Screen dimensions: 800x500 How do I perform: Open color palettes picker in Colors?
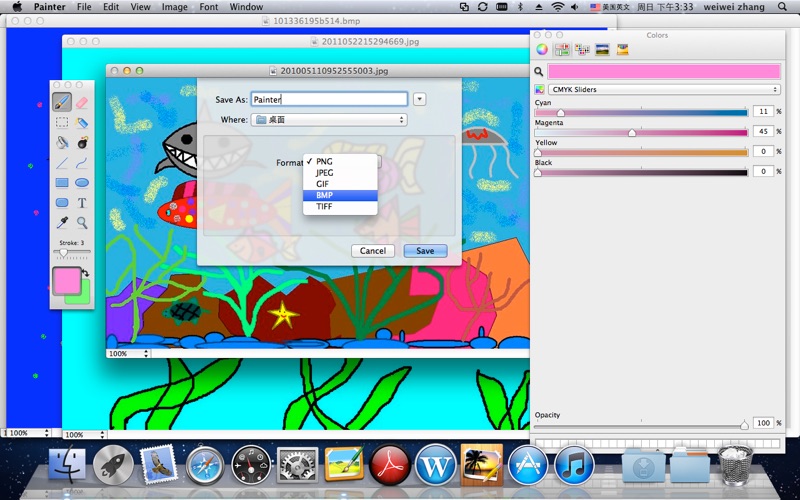tap(582, 49)
